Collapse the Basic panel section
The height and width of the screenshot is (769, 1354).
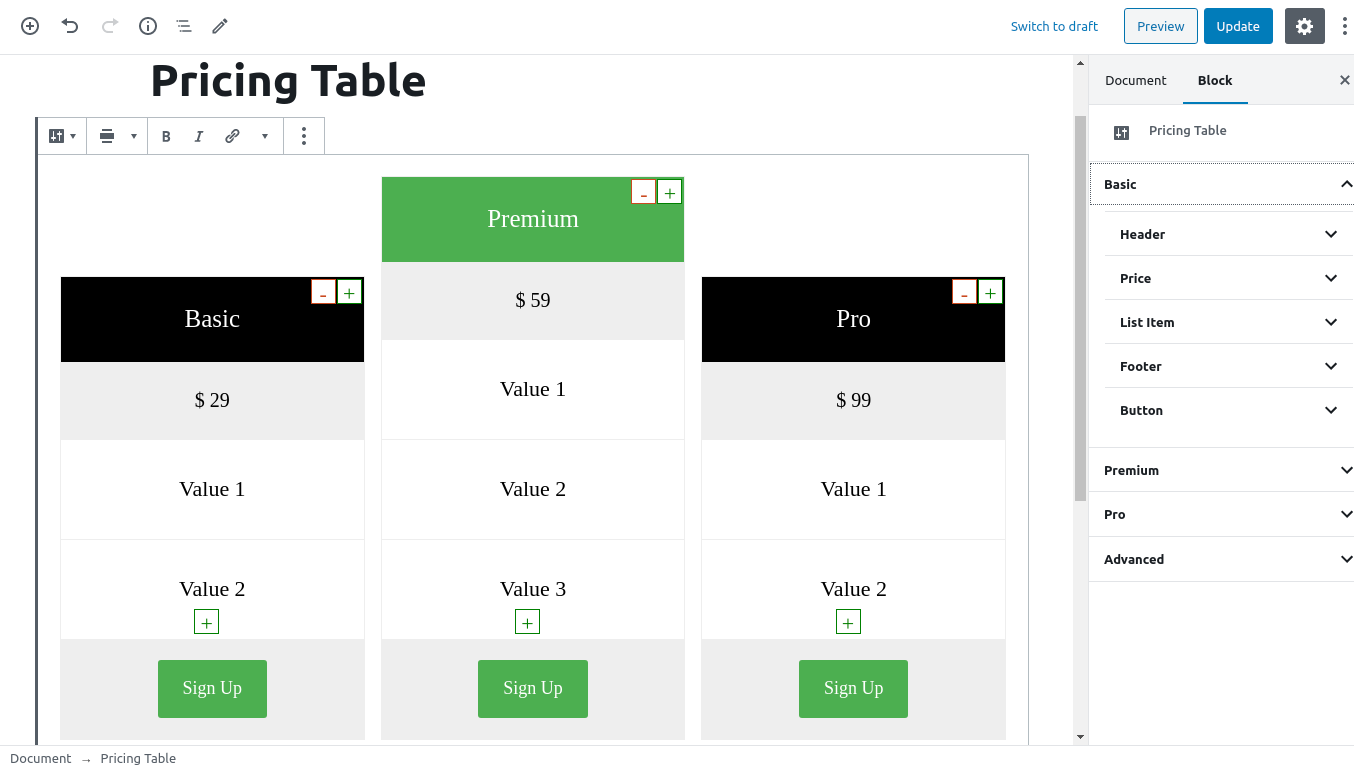click(1222, 184)
